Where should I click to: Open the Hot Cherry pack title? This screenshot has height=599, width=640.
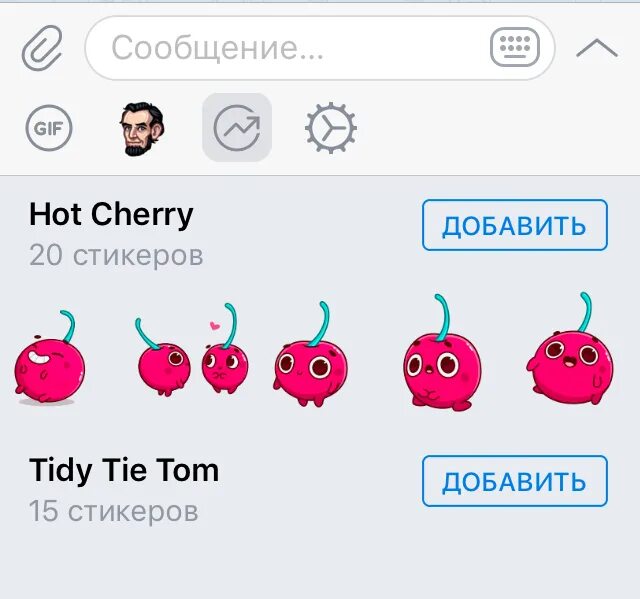[x=111, y=214]
